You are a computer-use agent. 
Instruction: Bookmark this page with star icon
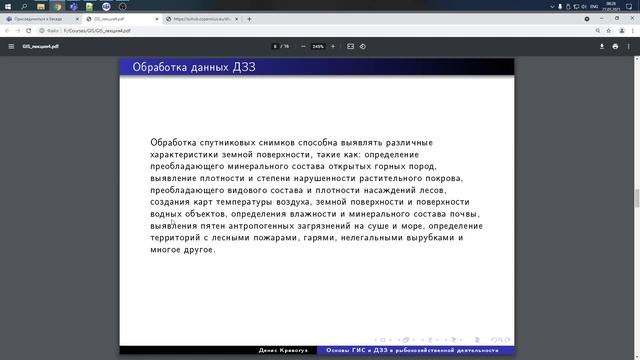609,31
